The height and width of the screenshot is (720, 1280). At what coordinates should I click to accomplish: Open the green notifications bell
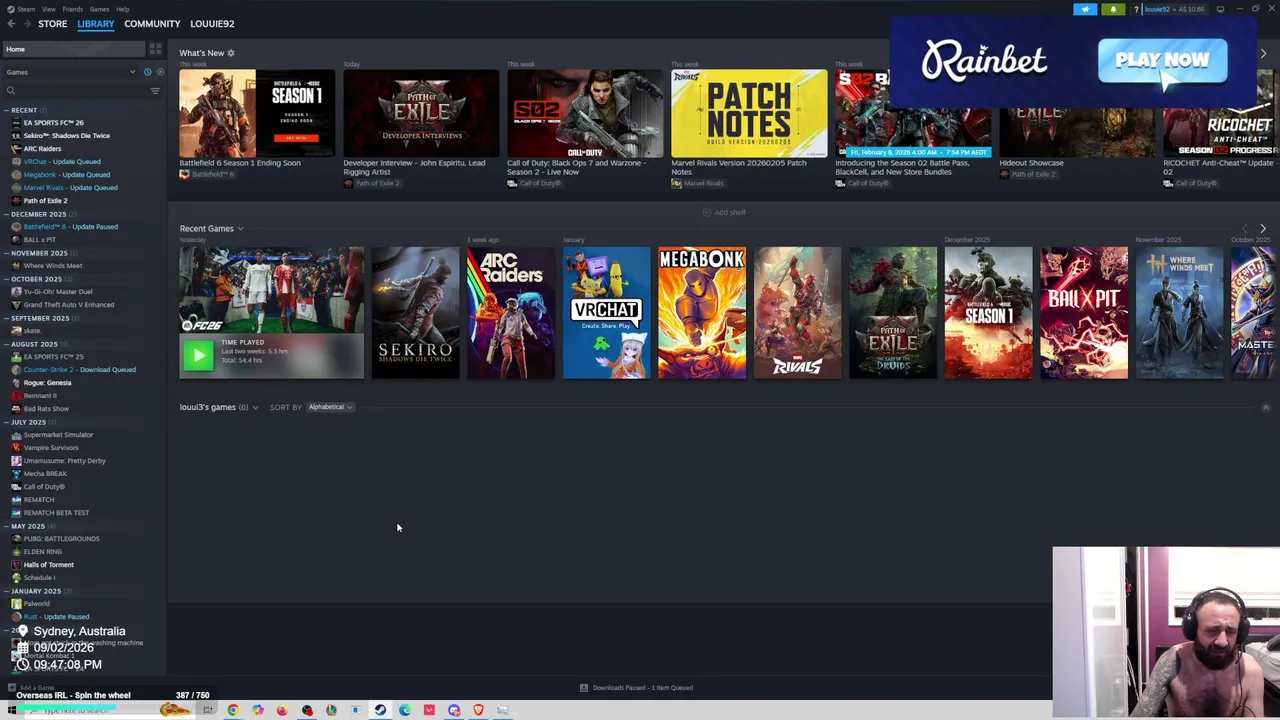pyautogui.click(x=1113, y=9)
